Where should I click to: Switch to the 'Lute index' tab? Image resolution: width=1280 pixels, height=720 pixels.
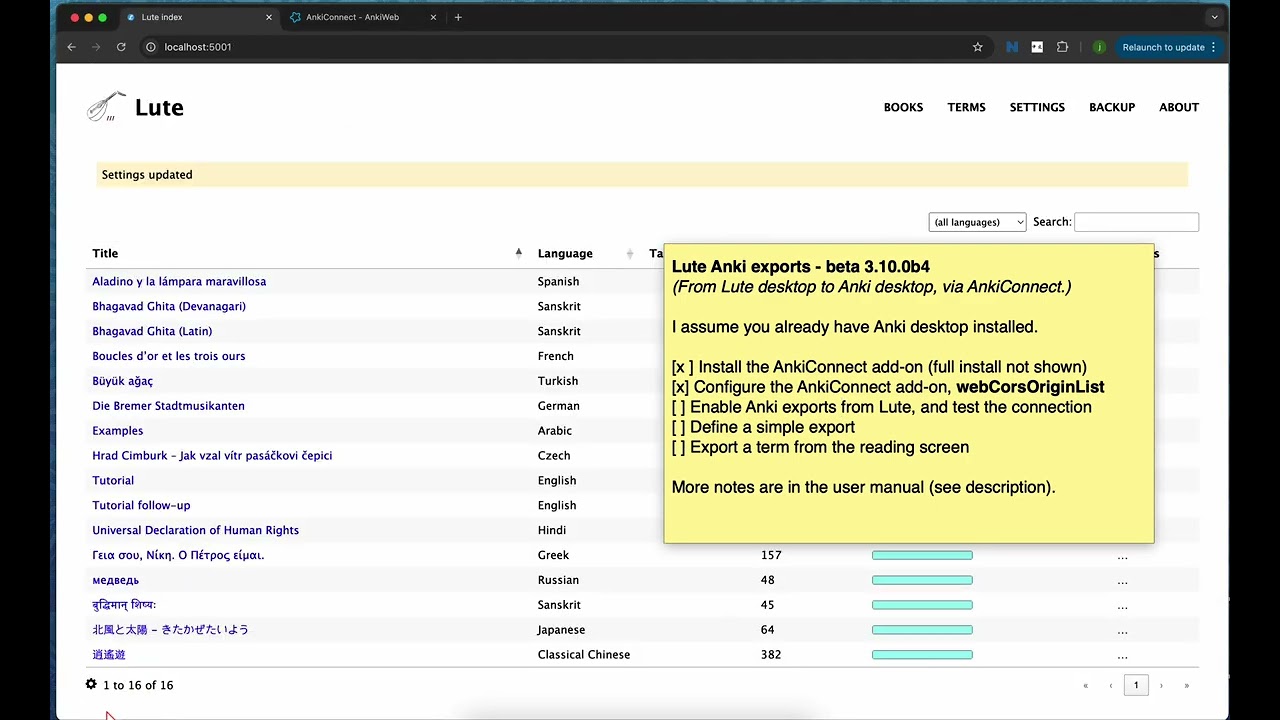click(198, 17)
